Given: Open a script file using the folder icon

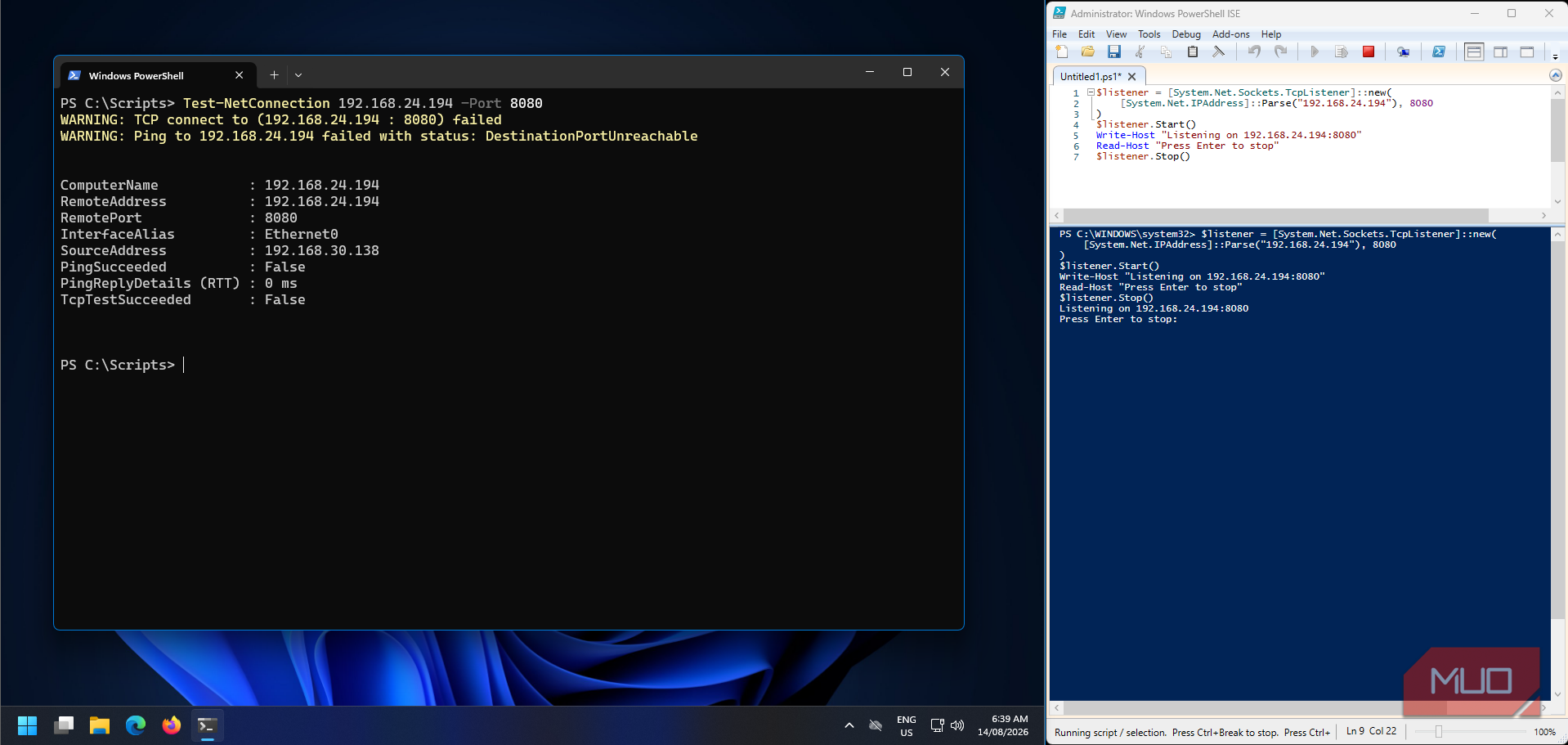Looking at the screenshot, I should click(1087, 52).
